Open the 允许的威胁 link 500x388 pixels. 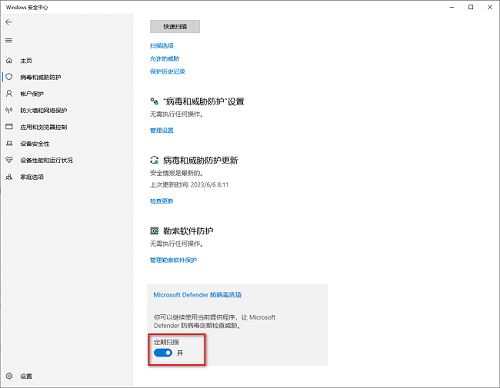click(165, 58)
